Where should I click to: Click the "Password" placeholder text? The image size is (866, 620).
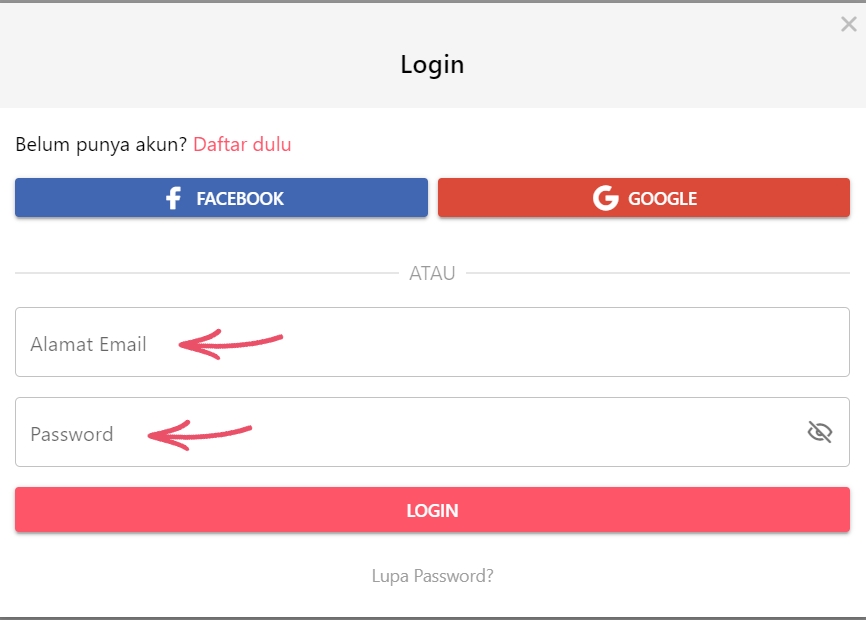click(x=71, y=434)
